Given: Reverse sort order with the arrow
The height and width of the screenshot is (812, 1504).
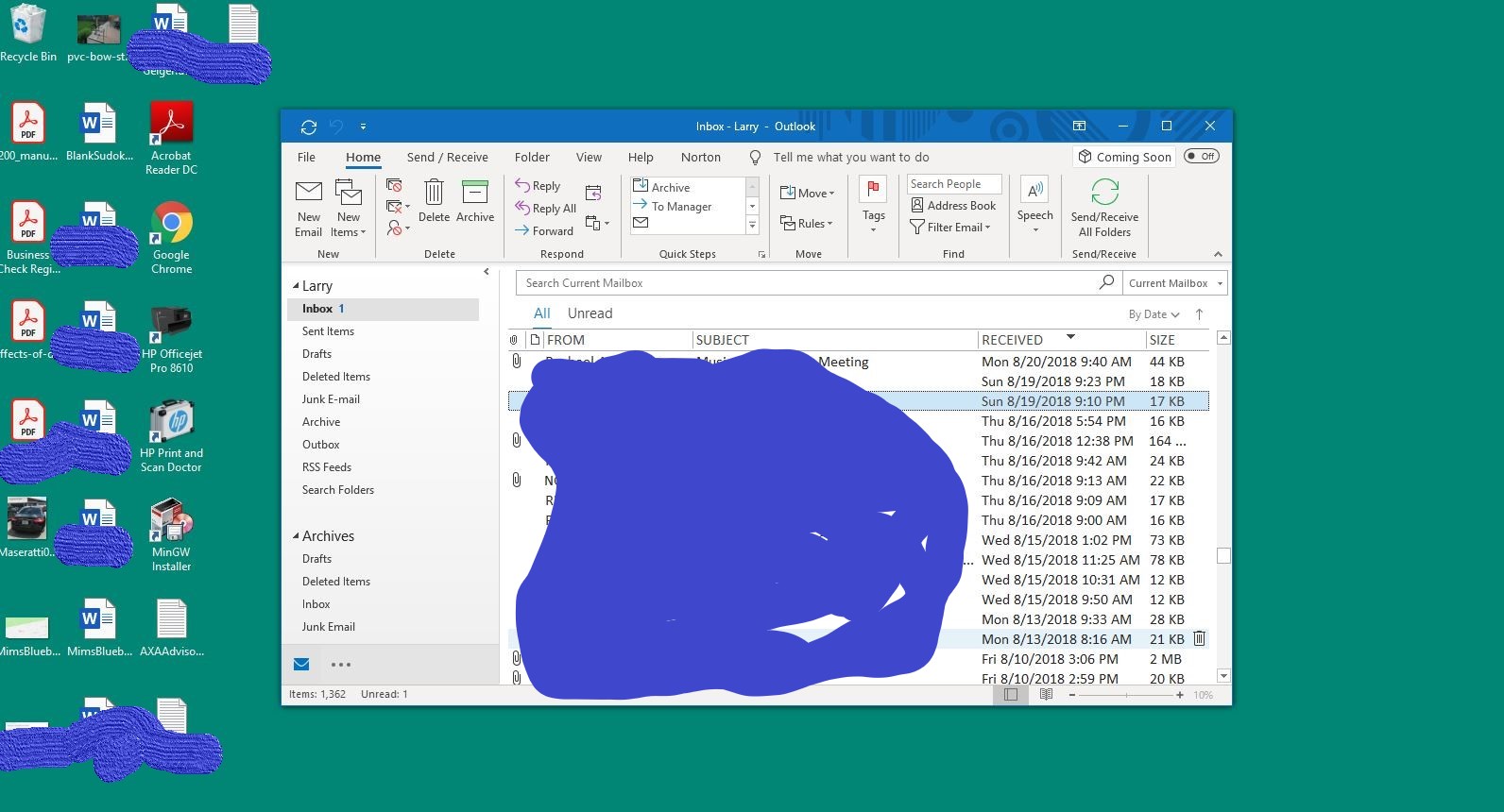Looking at the screenshot, I should coord(1200,314).
